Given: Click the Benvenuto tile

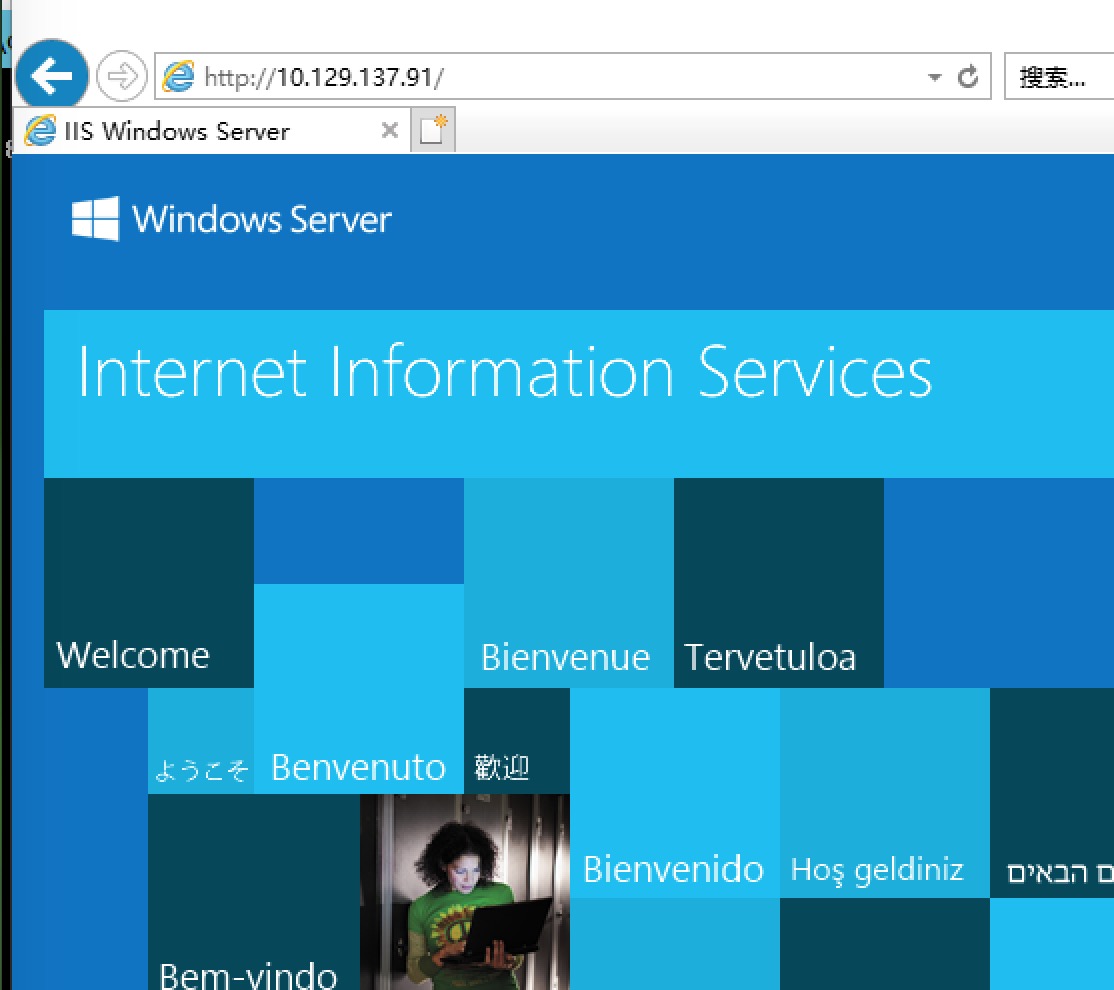Looking at the screenshot, I should click(359, 689).
